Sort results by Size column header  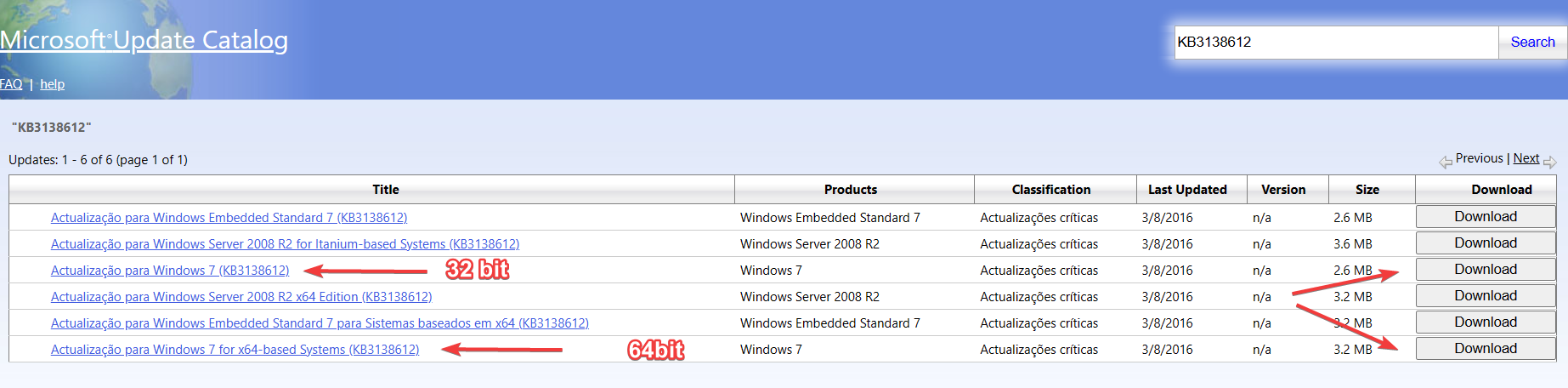point(1367,190)
